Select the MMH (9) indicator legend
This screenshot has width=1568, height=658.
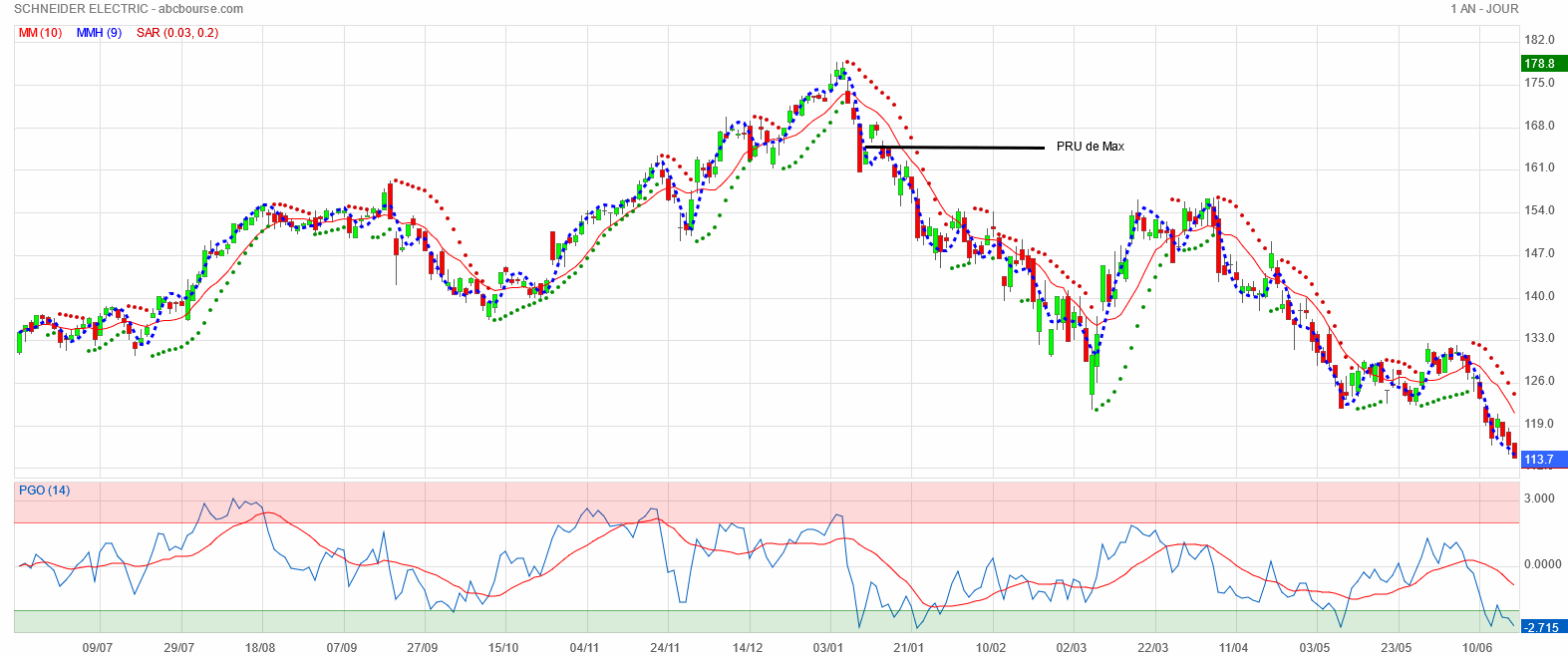[100, 33]
